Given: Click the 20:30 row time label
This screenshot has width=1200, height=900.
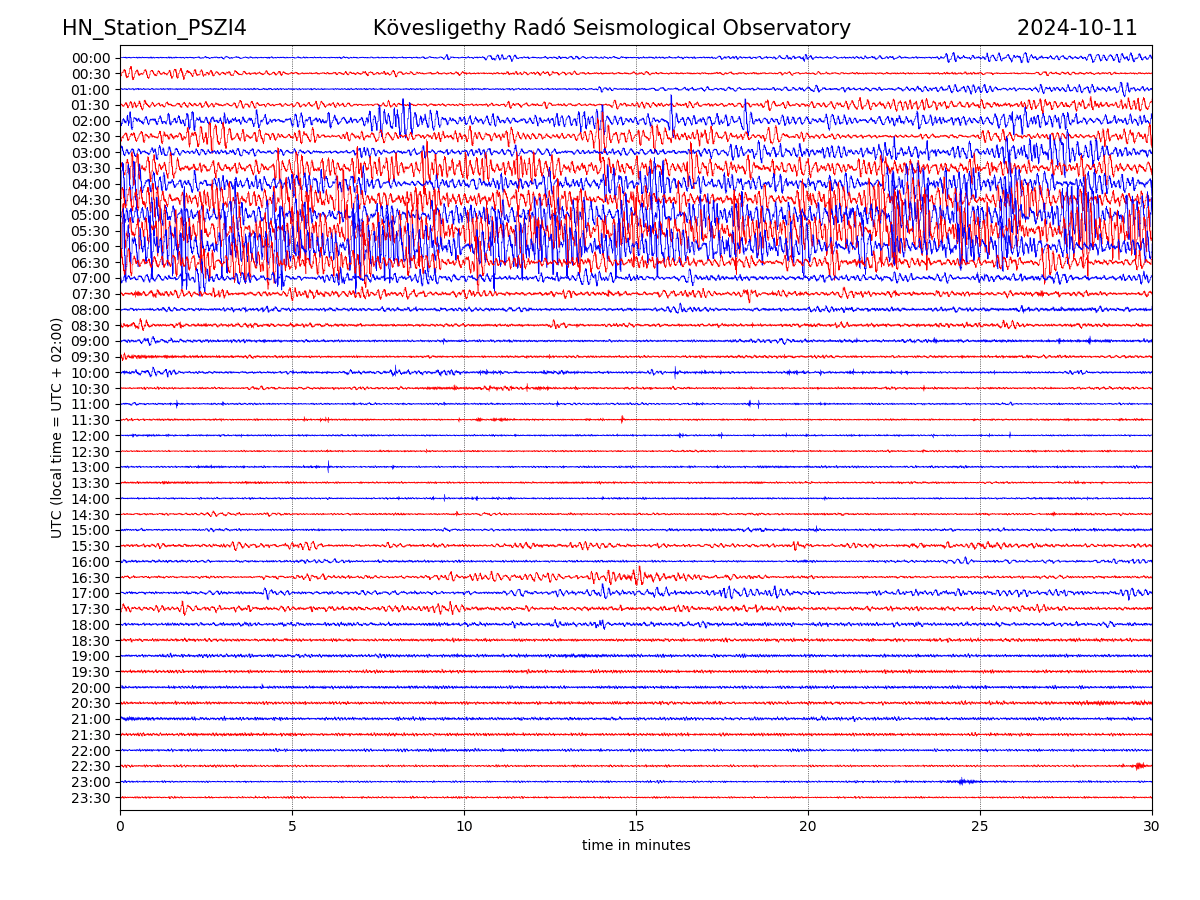Looking at the screenshot, I should [x=90, y=704].
